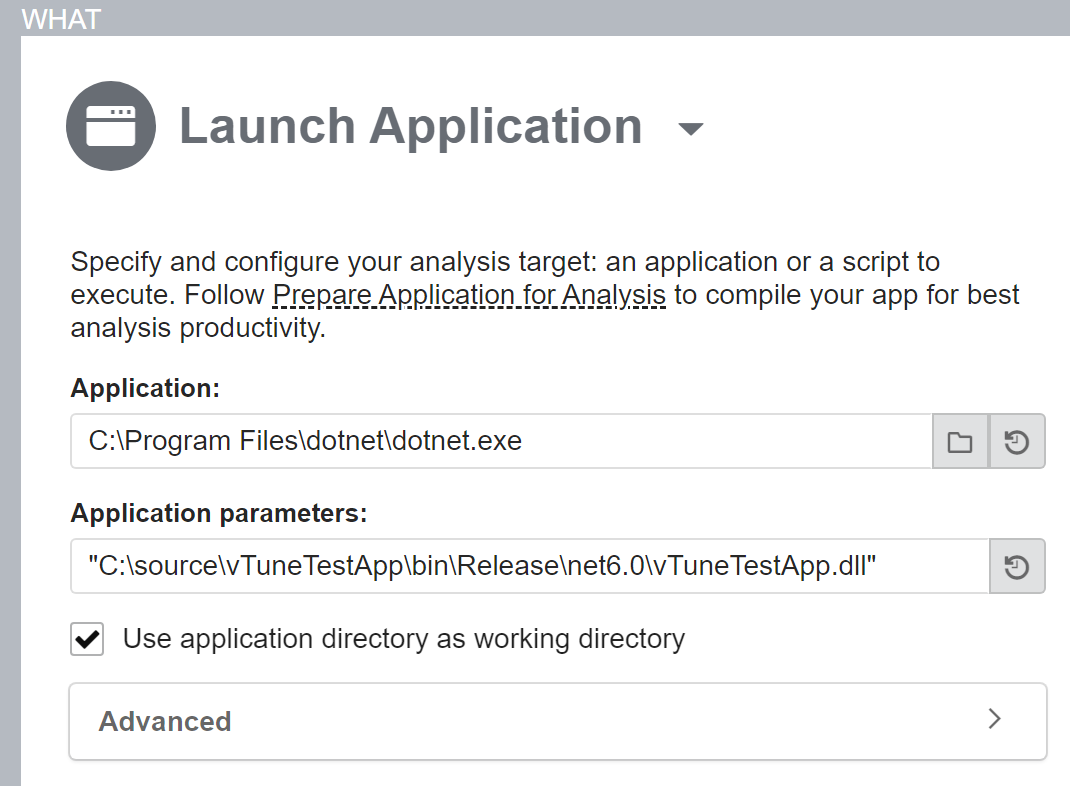
Task: Click the "Application parameters:" field label
Action: click(219, 514)
